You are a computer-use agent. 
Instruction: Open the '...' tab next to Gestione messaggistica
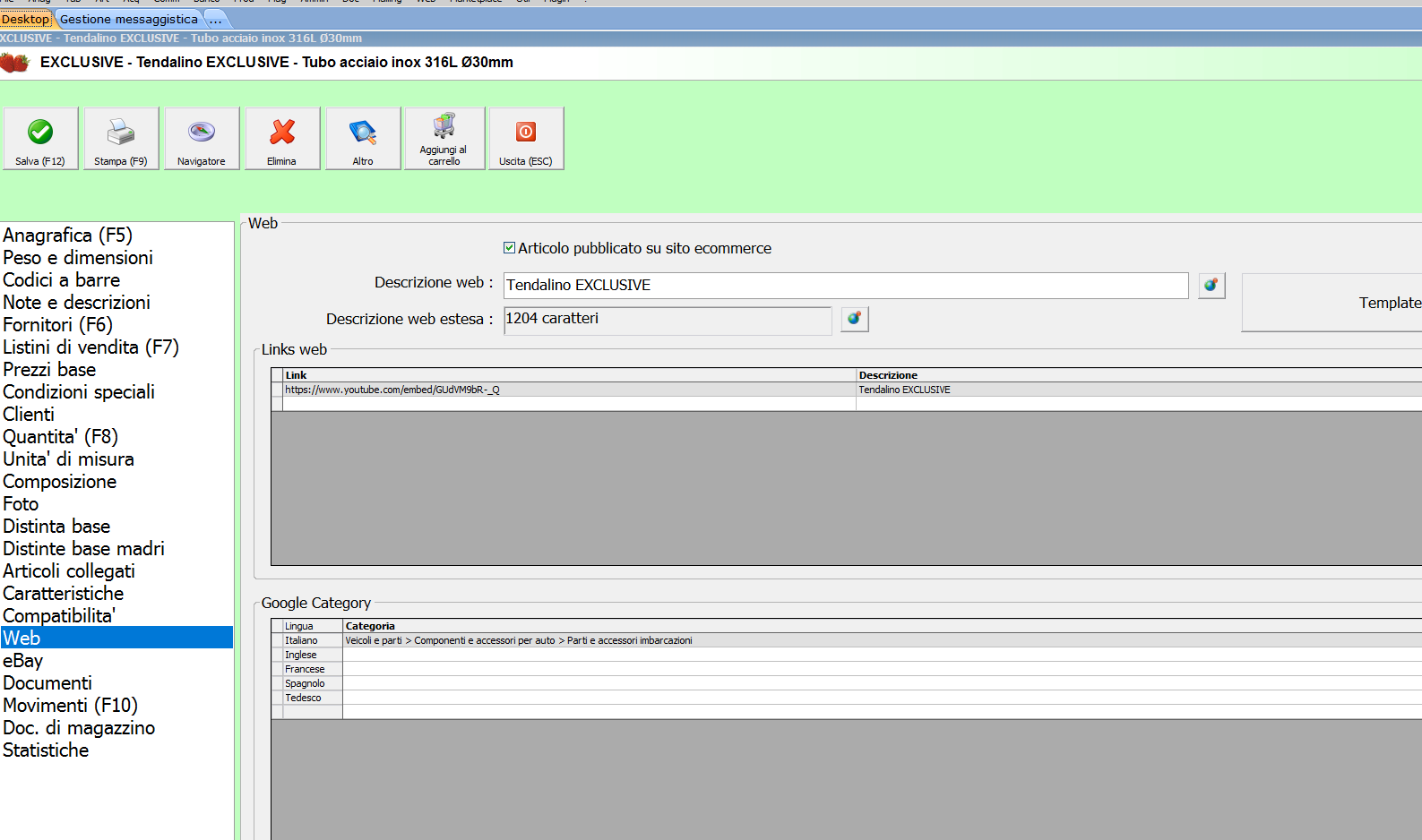[x=215, y=19]
